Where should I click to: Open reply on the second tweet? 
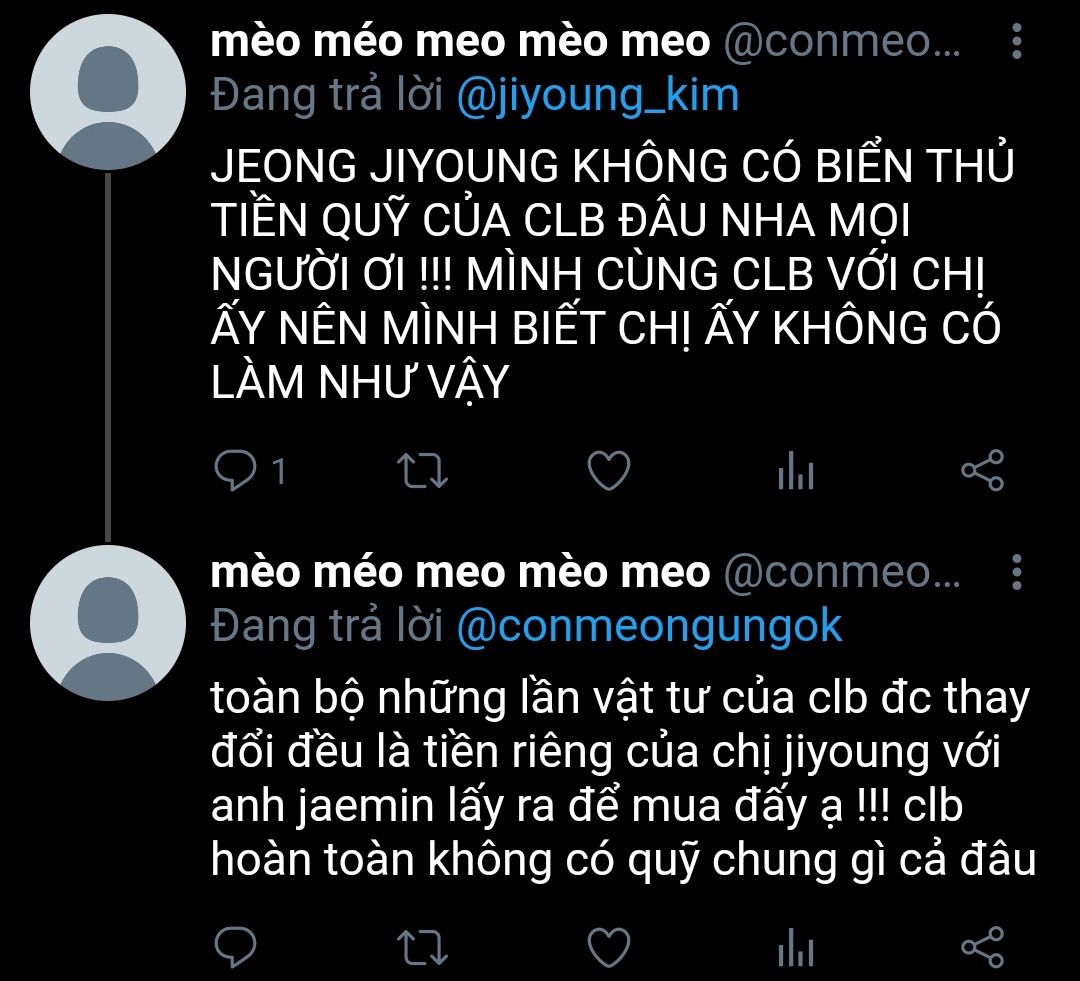click(236, 947)
